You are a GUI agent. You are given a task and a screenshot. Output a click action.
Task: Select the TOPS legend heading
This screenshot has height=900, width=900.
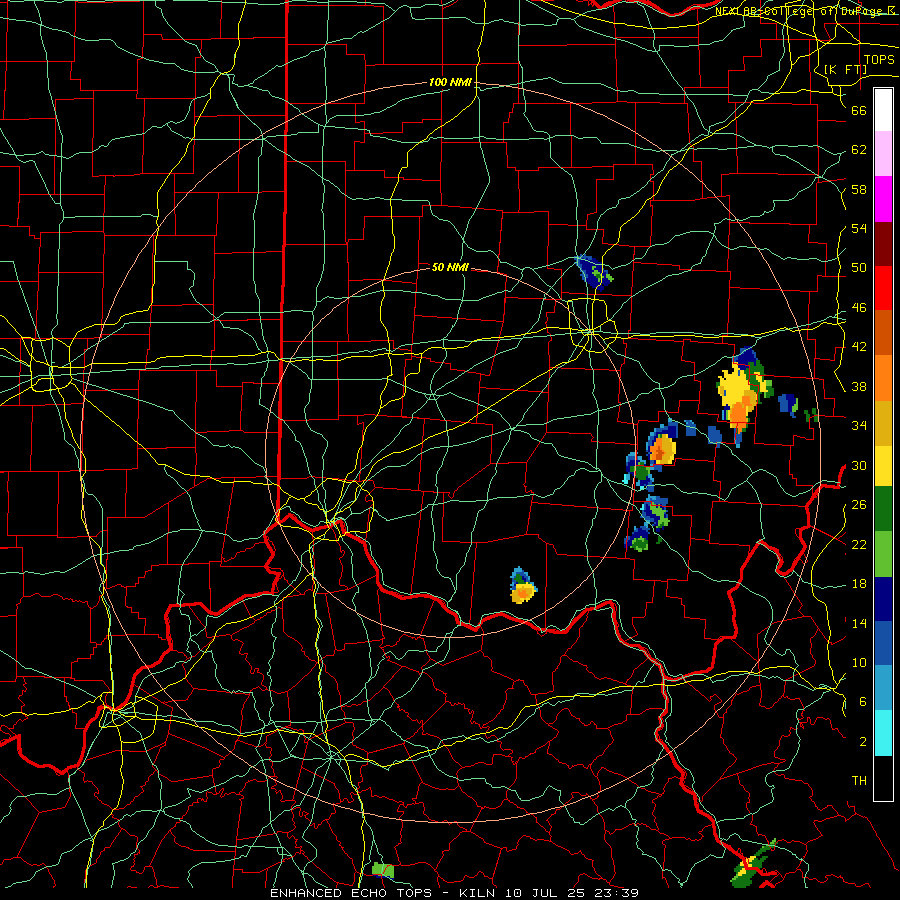[879, 60]
